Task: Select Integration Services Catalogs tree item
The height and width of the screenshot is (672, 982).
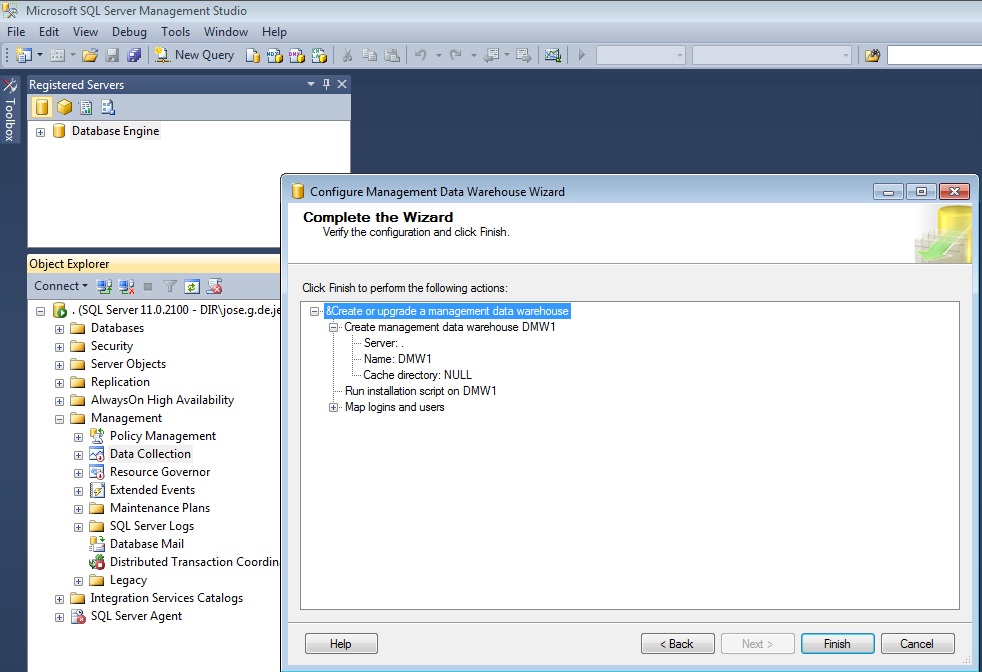Action: (167, 598)
